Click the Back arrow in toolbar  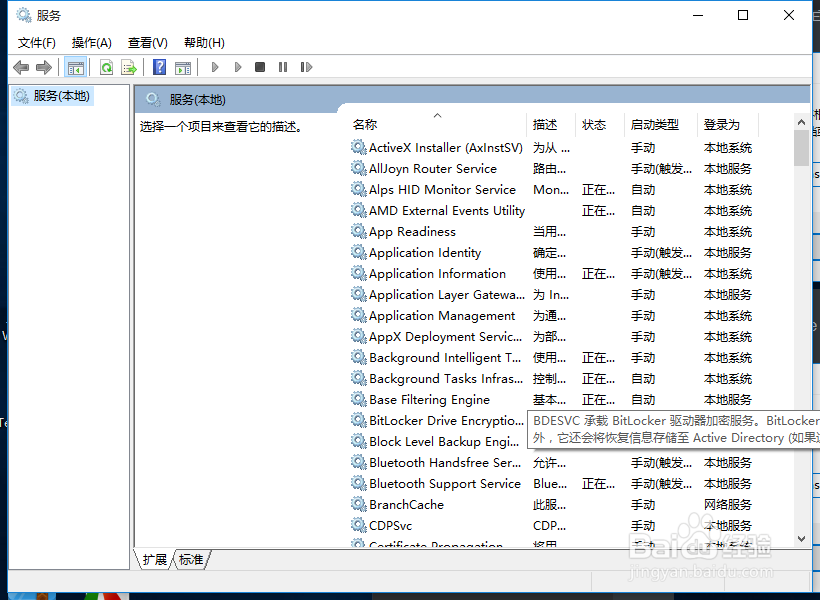[x=21, y=67]
